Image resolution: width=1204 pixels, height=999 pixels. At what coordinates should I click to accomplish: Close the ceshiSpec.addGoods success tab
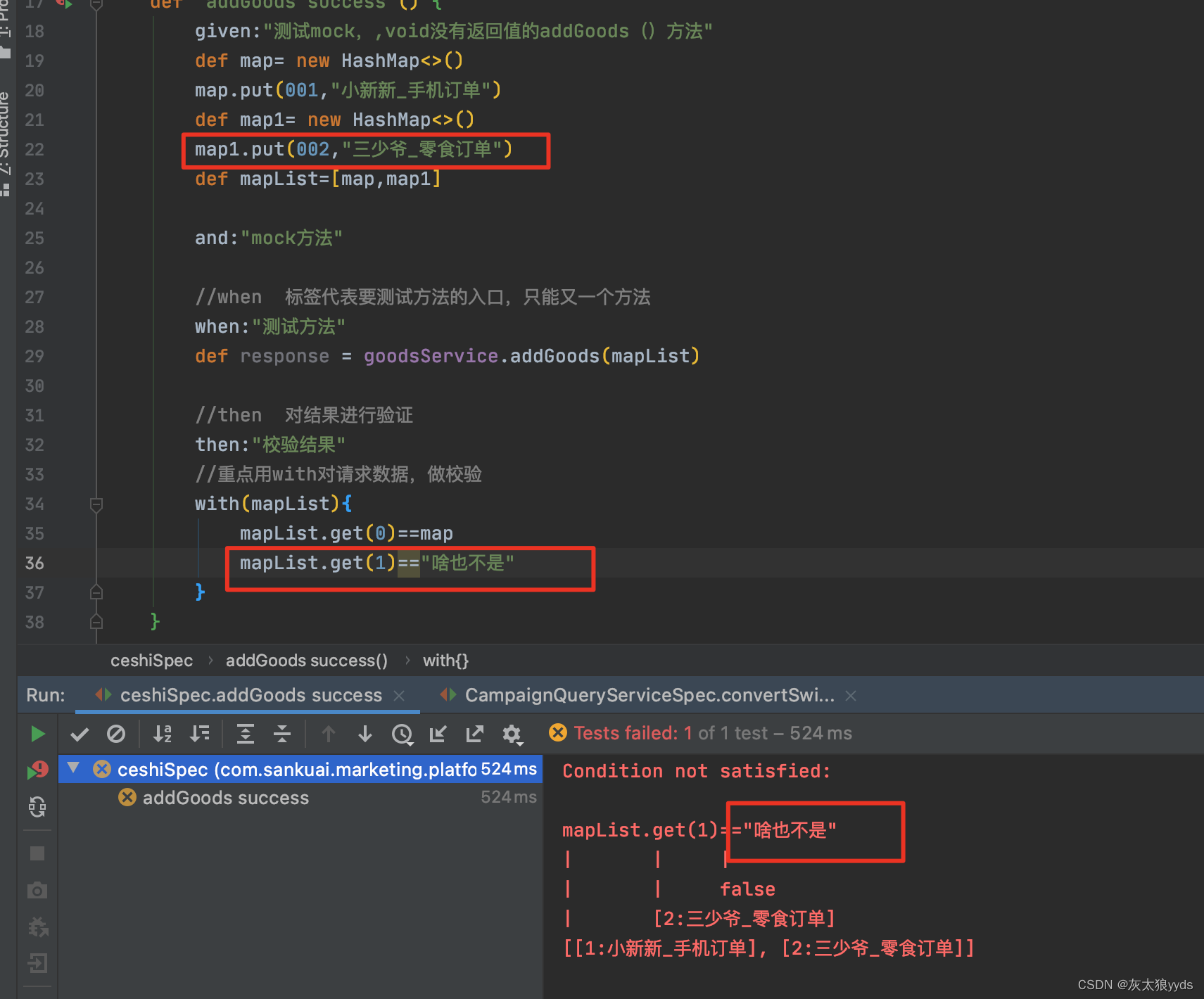click(x=399, y=696)
